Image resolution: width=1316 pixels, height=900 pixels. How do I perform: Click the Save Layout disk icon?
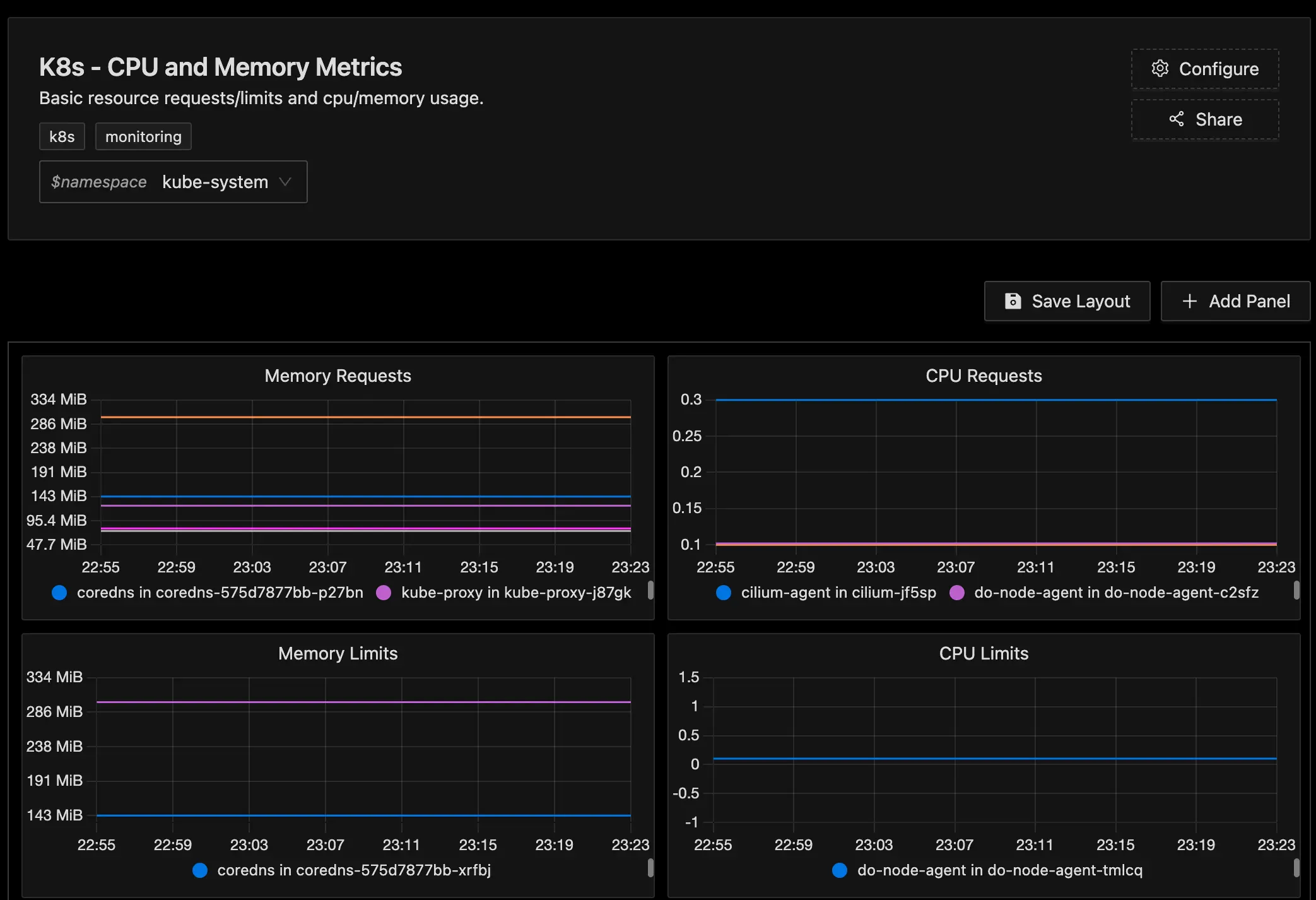(1013, 301)
